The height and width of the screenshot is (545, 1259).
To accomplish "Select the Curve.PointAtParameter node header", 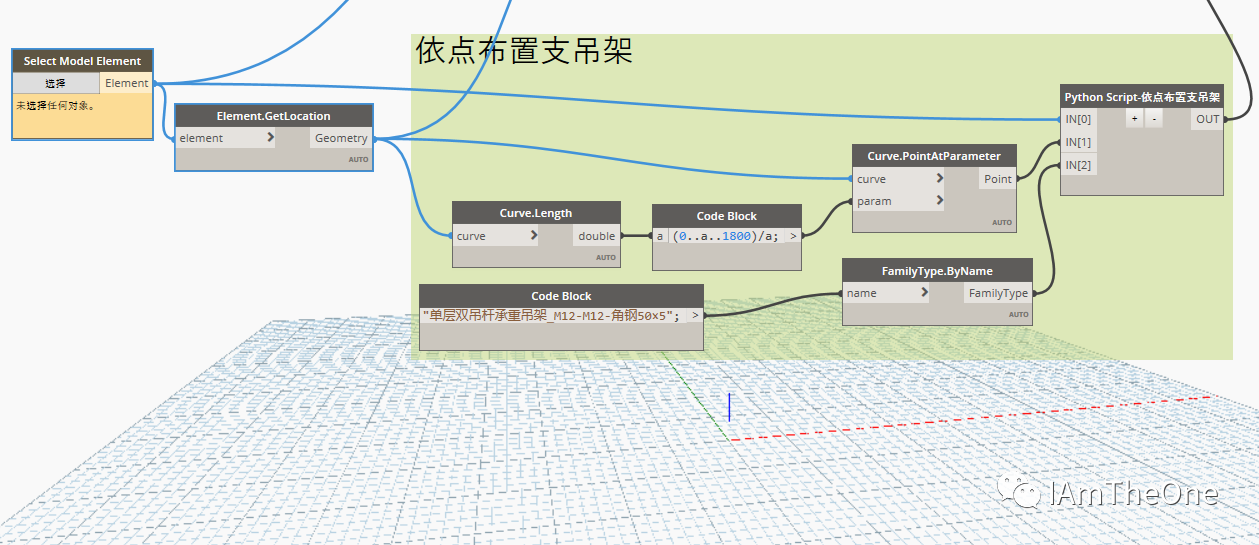I will pyautogui.click(x=934, y=156).
